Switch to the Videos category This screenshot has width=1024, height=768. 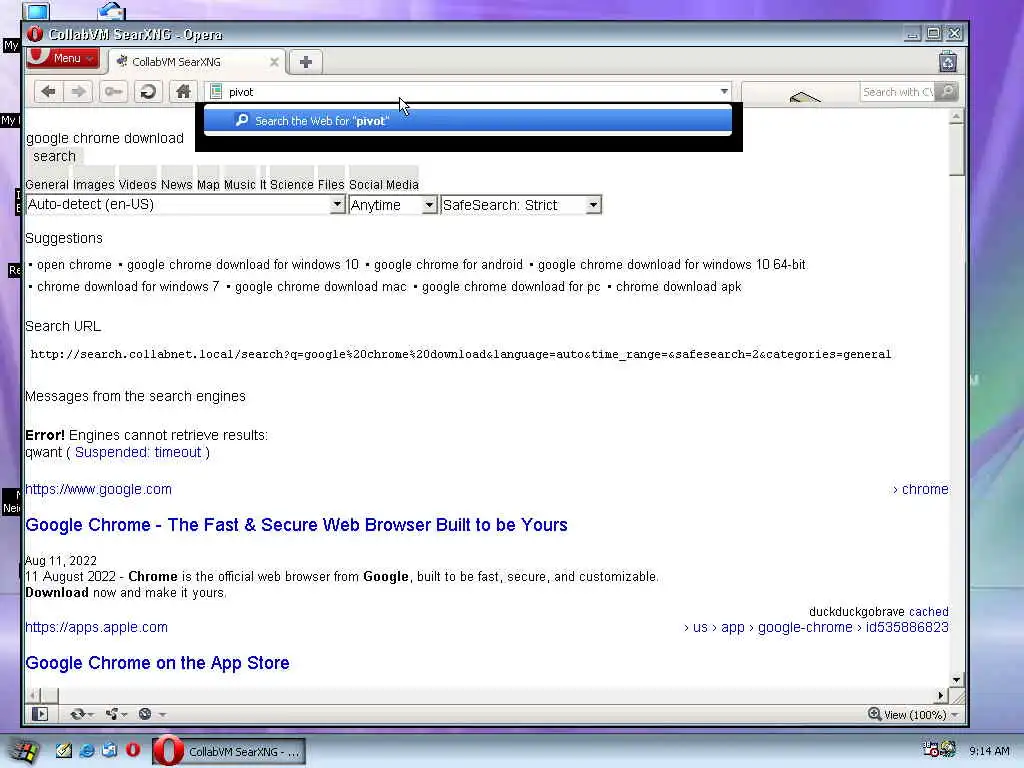(x=138, y=185)
